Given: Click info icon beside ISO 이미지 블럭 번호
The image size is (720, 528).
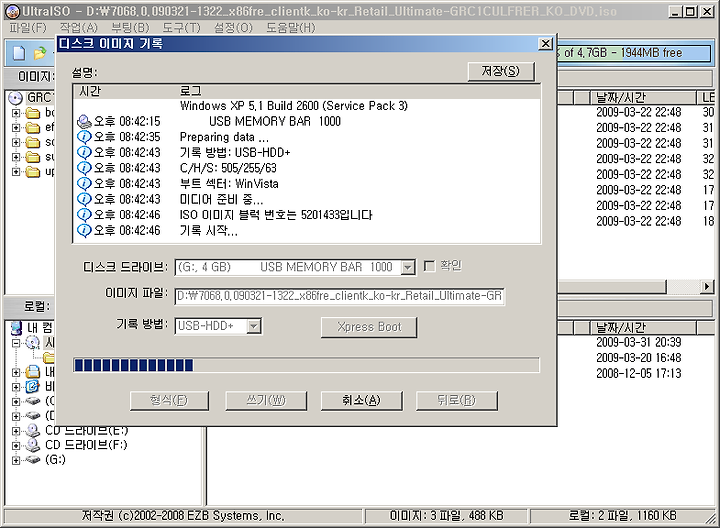Looking at the screenshot, I should 84,215.
